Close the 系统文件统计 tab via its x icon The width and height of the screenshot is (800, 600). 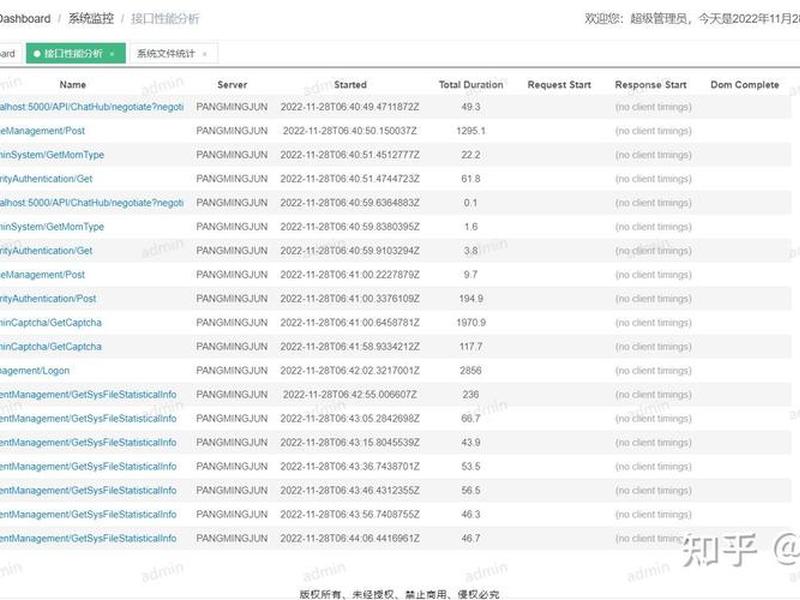[205, 54]
